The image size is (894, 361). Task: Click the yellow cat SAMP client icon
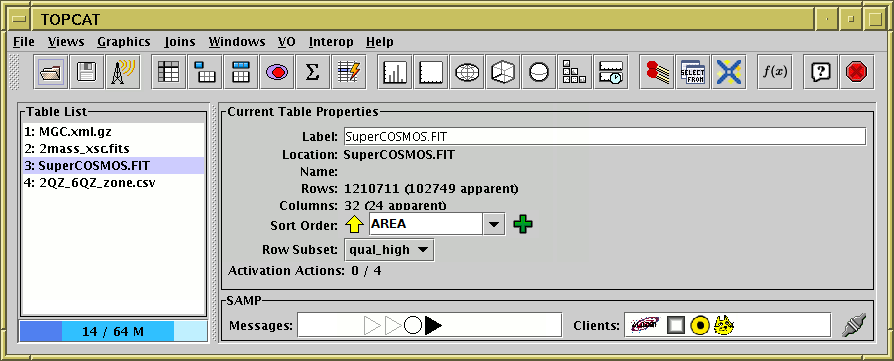tap(724, 325)
